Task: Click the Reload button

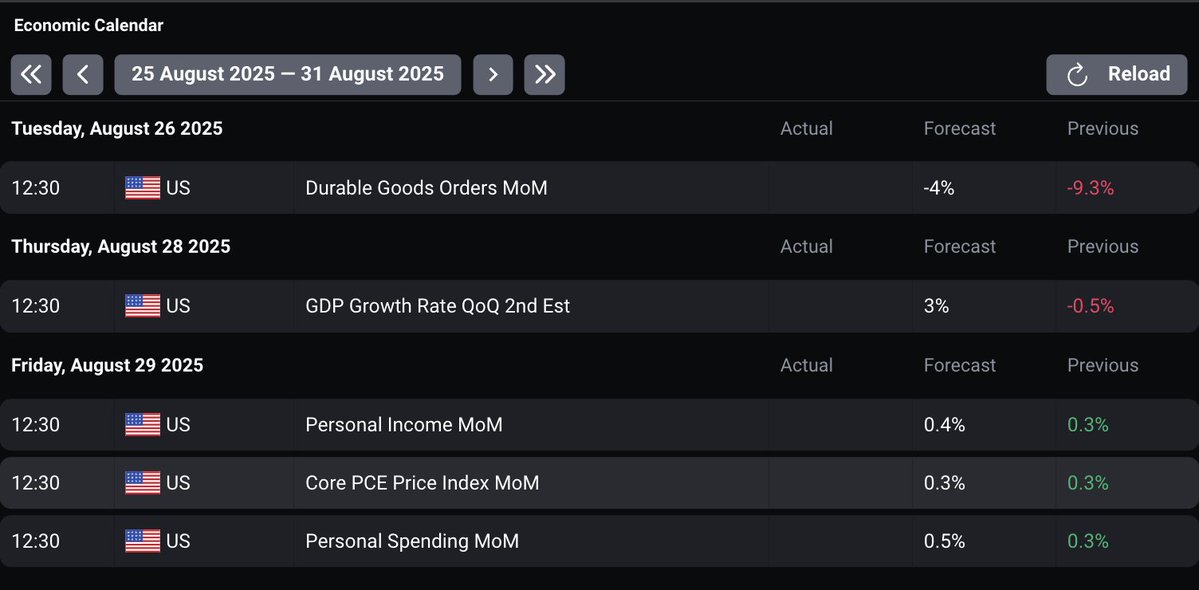Action: [1116, 74]
